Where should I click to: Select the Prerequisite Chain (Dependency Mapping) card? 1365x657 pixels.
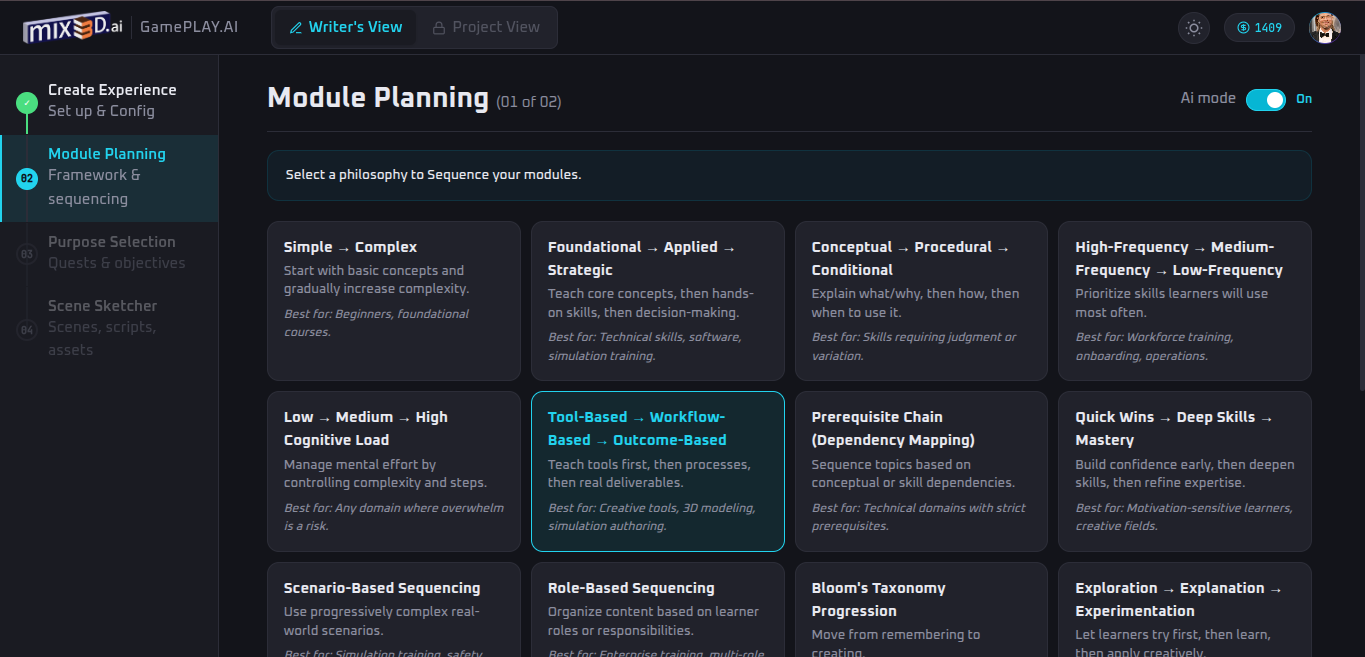click(920, 471)
